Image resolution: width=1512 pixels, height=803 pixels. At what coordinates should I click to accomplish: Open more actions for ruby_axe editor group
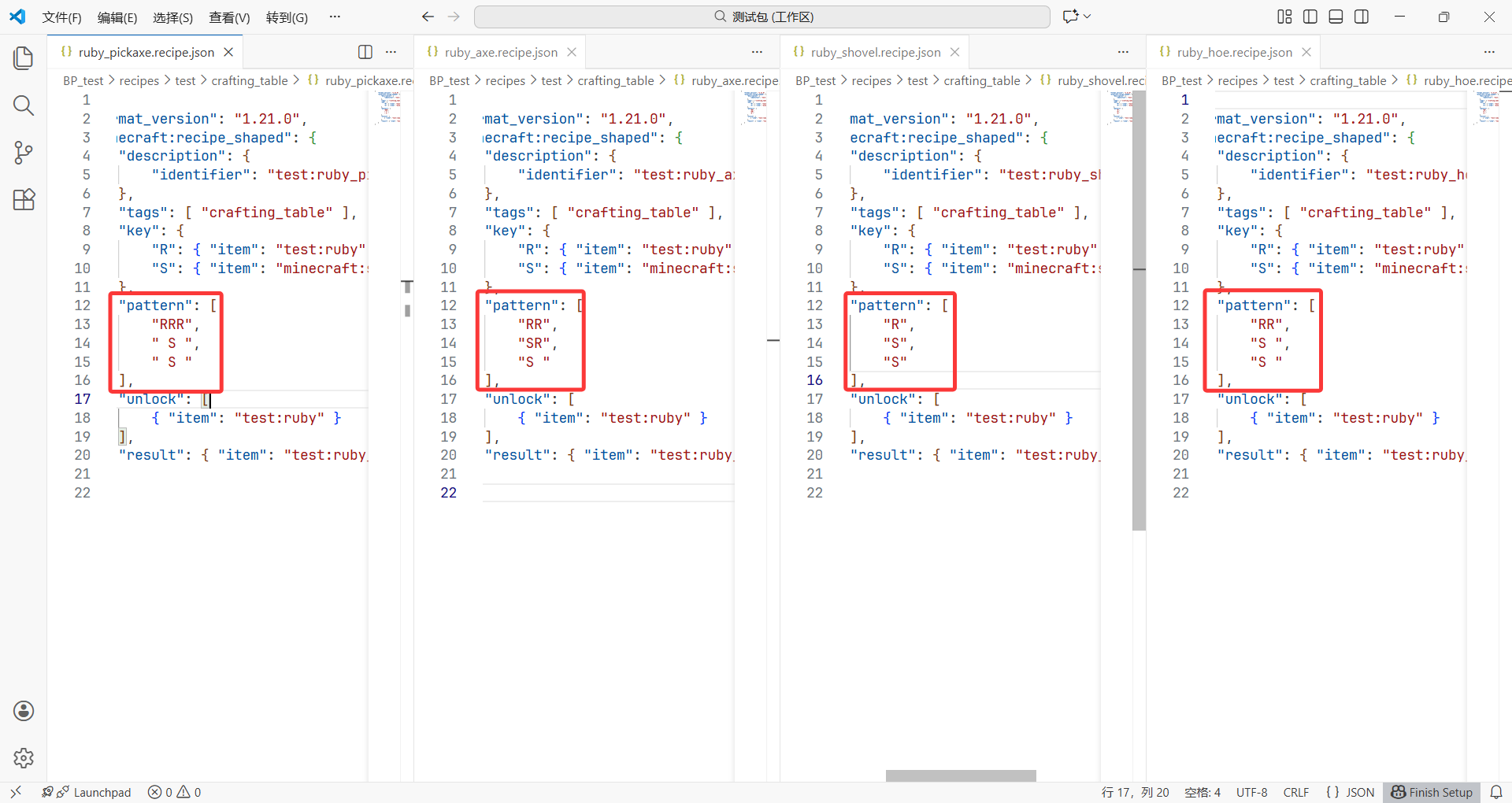pyautogui.click(x=757, y=52)
